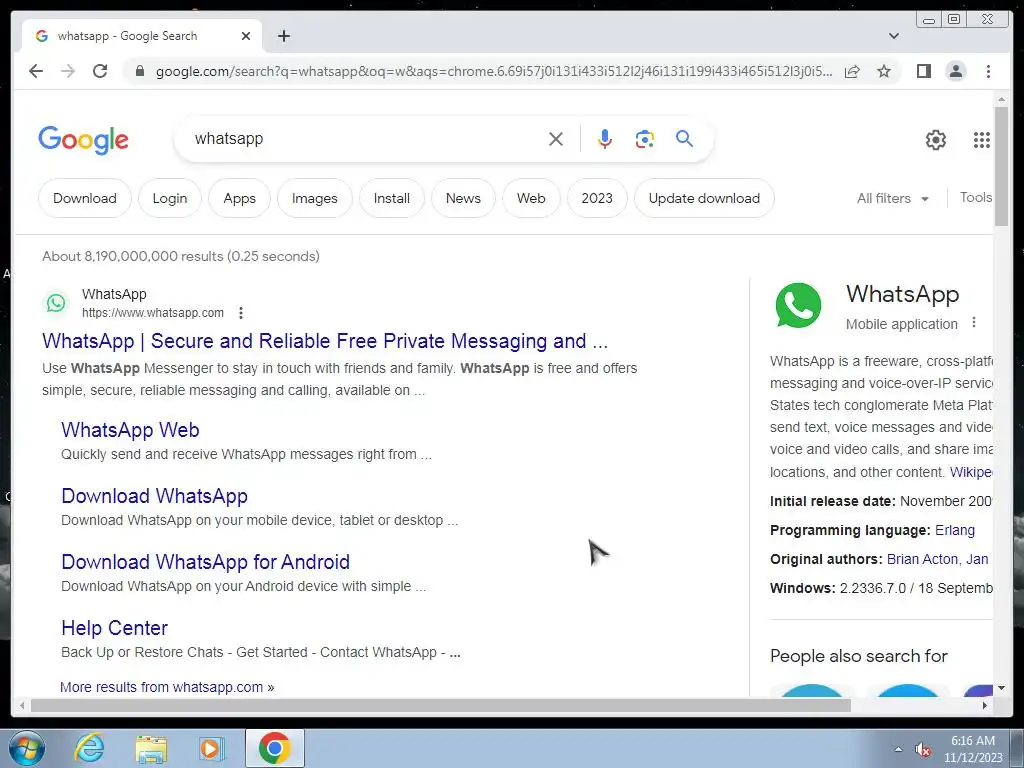The height and width of the screenshot is (768, 1024).
Task: Close the whatsapp Google Search tab
Action: [246, 36]
